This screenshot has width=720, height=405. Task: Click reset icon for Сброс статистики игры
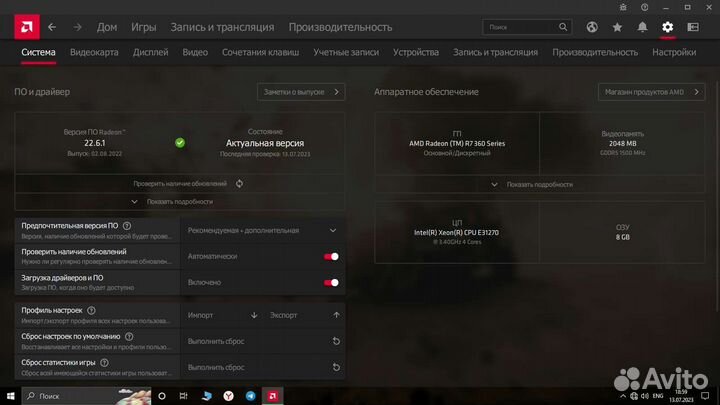336,367
